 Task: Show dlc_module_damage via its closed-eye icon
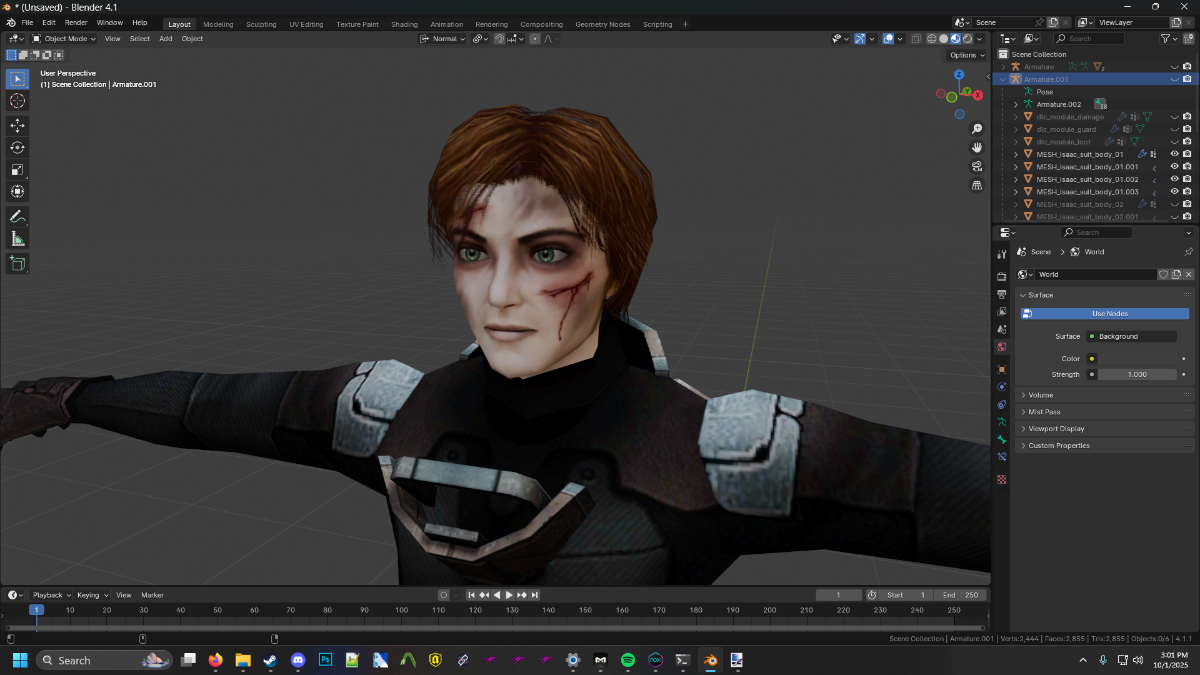(x=1174, y=117)
